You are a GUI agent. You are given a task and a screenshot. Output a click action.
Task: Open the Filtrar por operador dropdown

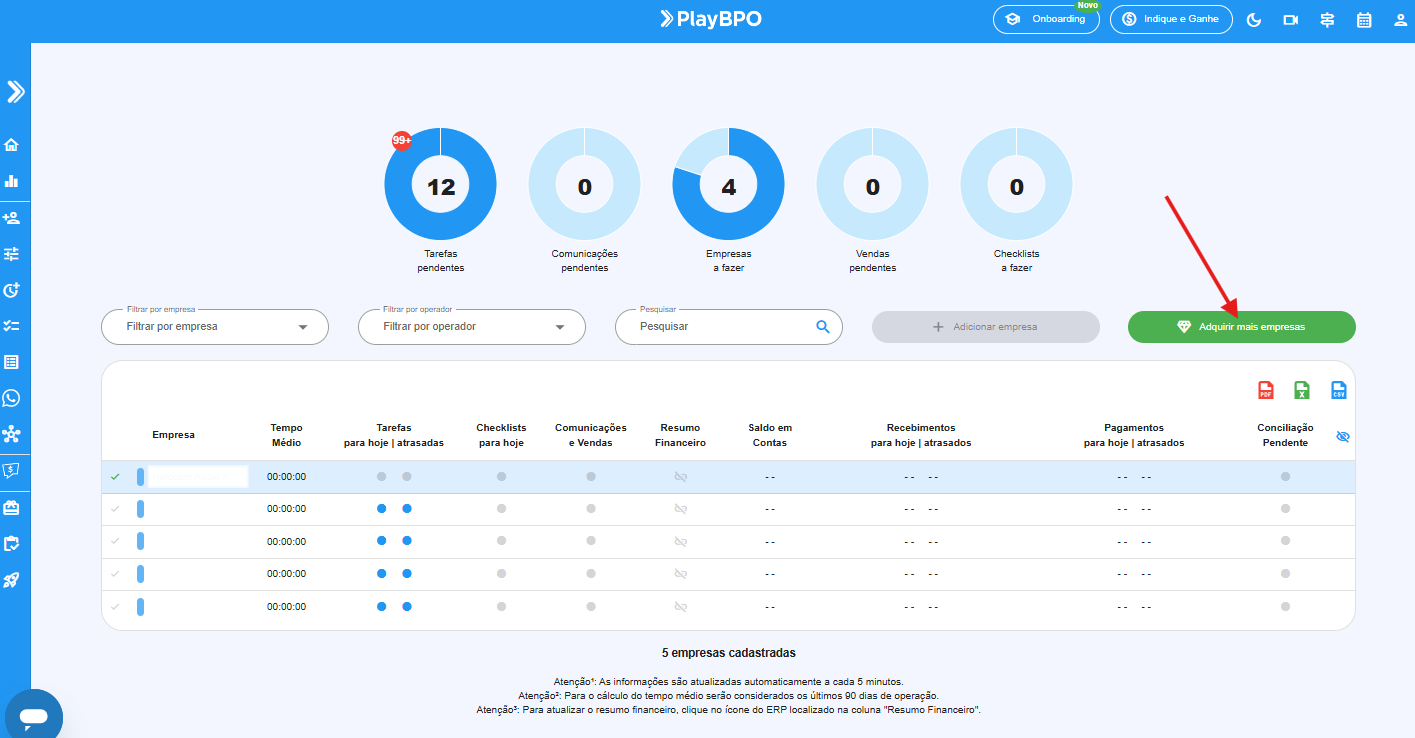click(x=471, y=327)
